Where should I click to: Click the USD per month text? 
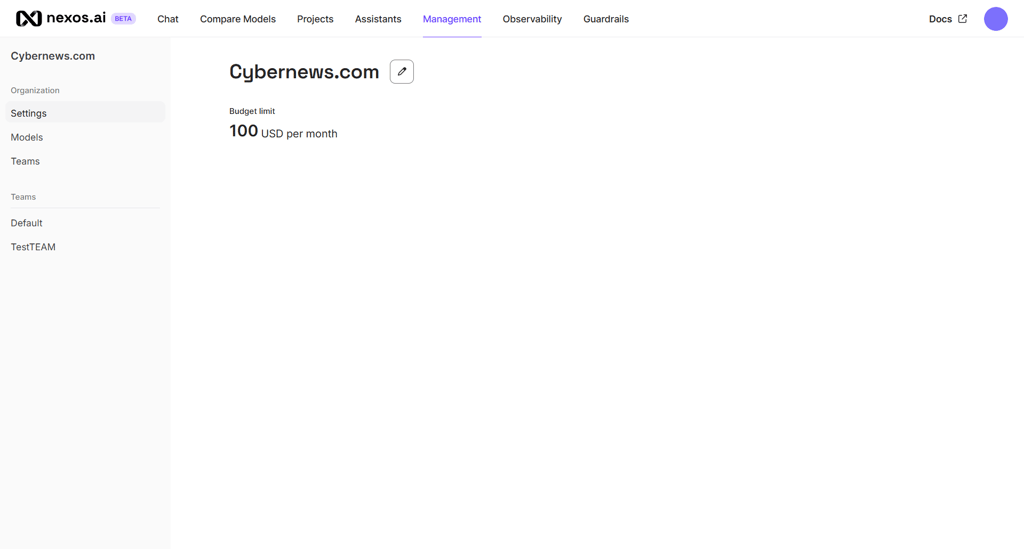click(x=299, y=134)
